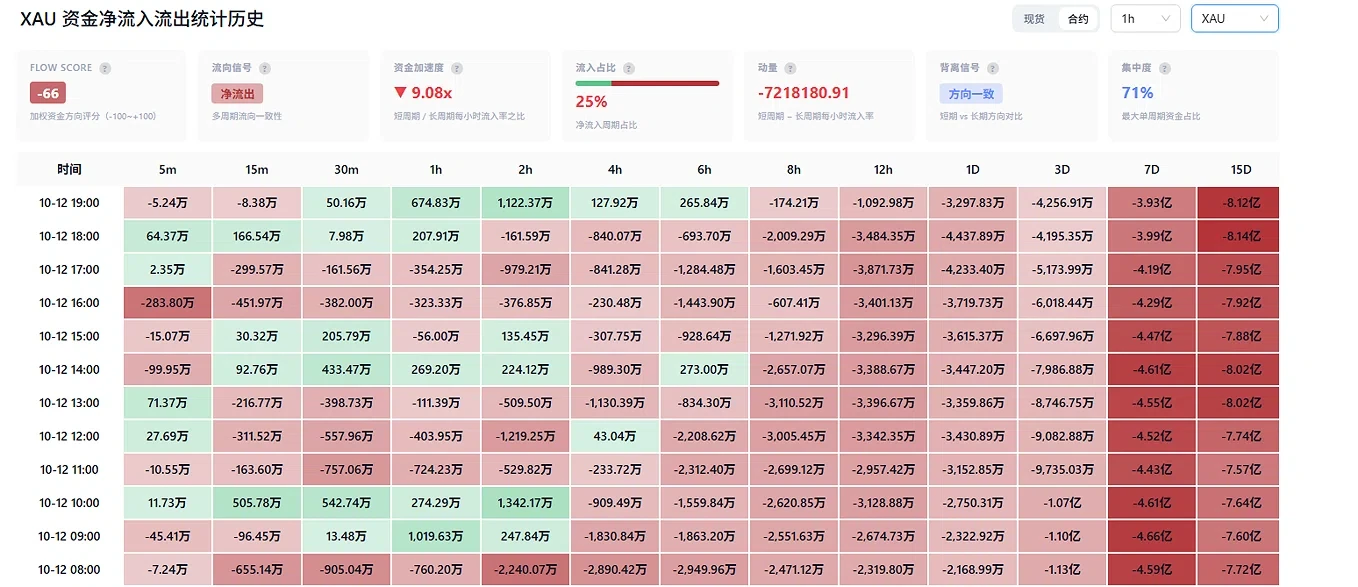Image resolution: width=1358 pixels, height=587 pixels.
Task: Open the 背离信号 help icon
Action: (x=993, y=68)
